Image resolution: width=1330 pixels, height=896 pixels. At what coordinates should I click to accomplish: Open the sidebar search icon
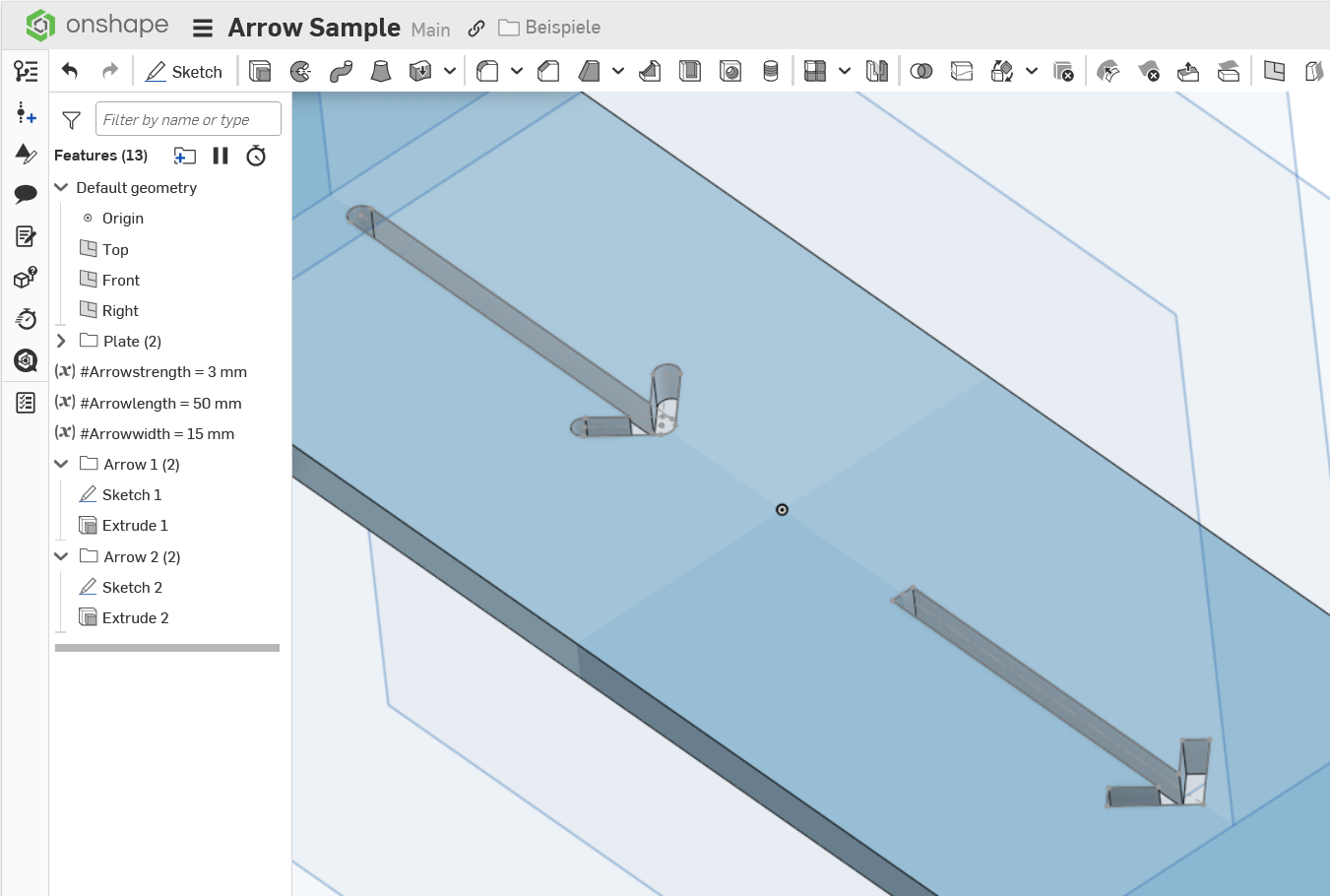pos(26,360)
